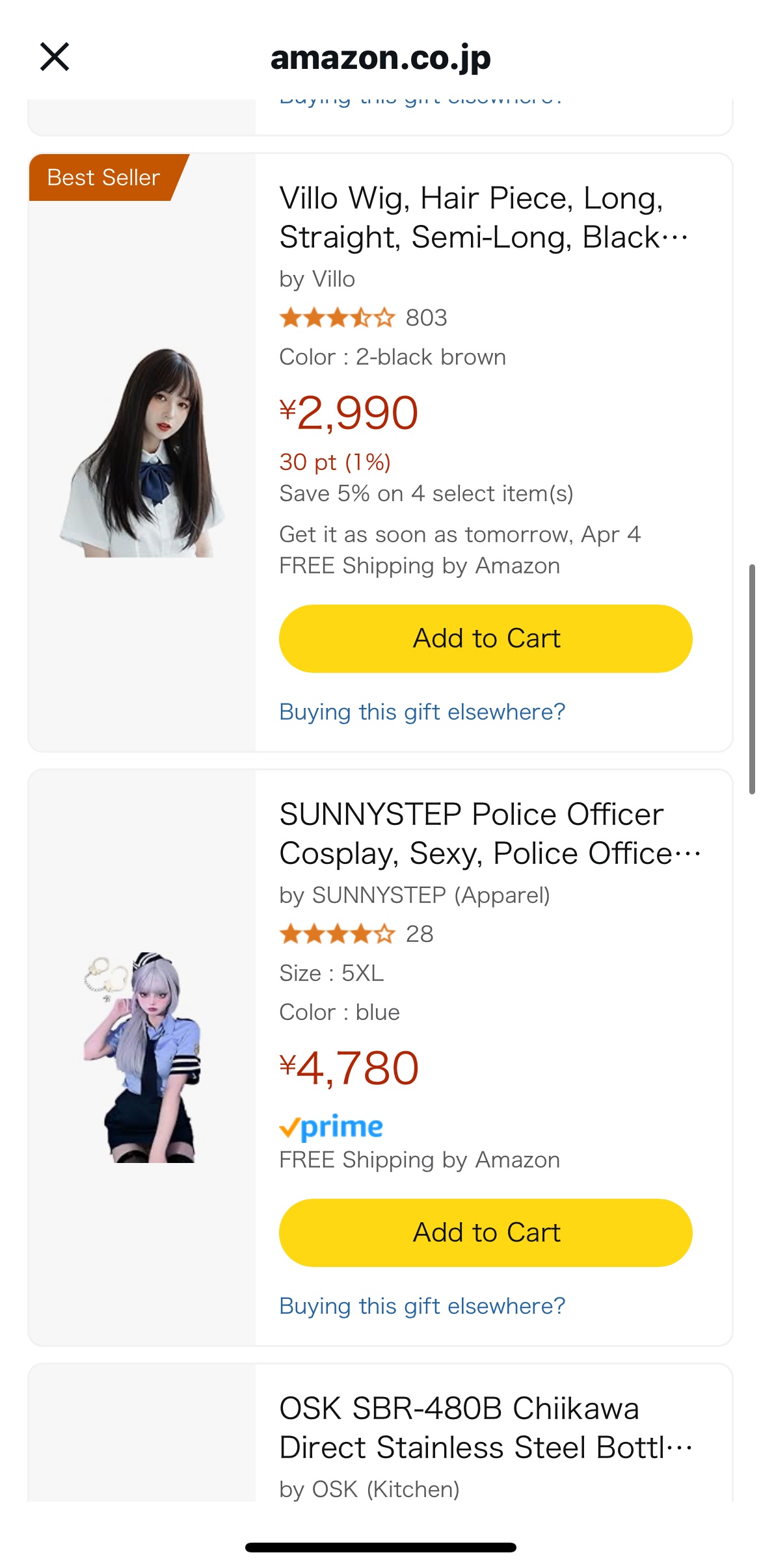Viewport: 761px width, 1568px height.
Task: Tap the 803 reviews count
Action: [427, 318]
